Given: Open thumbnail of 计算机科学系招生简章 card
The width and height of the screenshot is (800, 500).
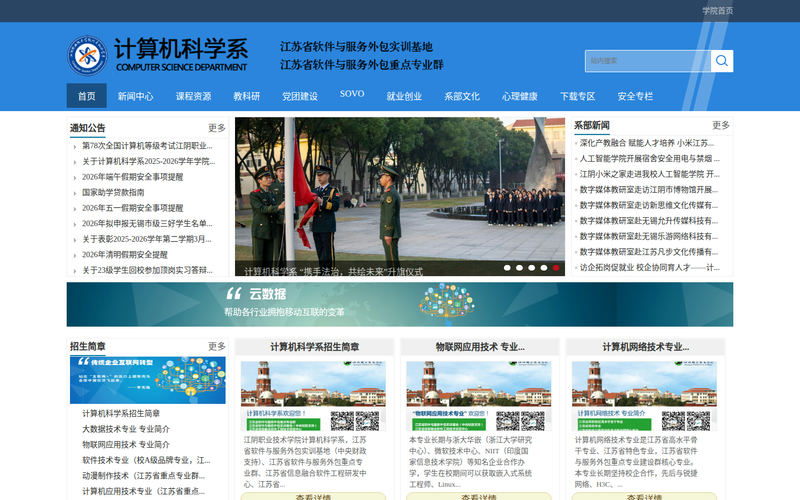Looking at the screenshot, I should 313,396.
